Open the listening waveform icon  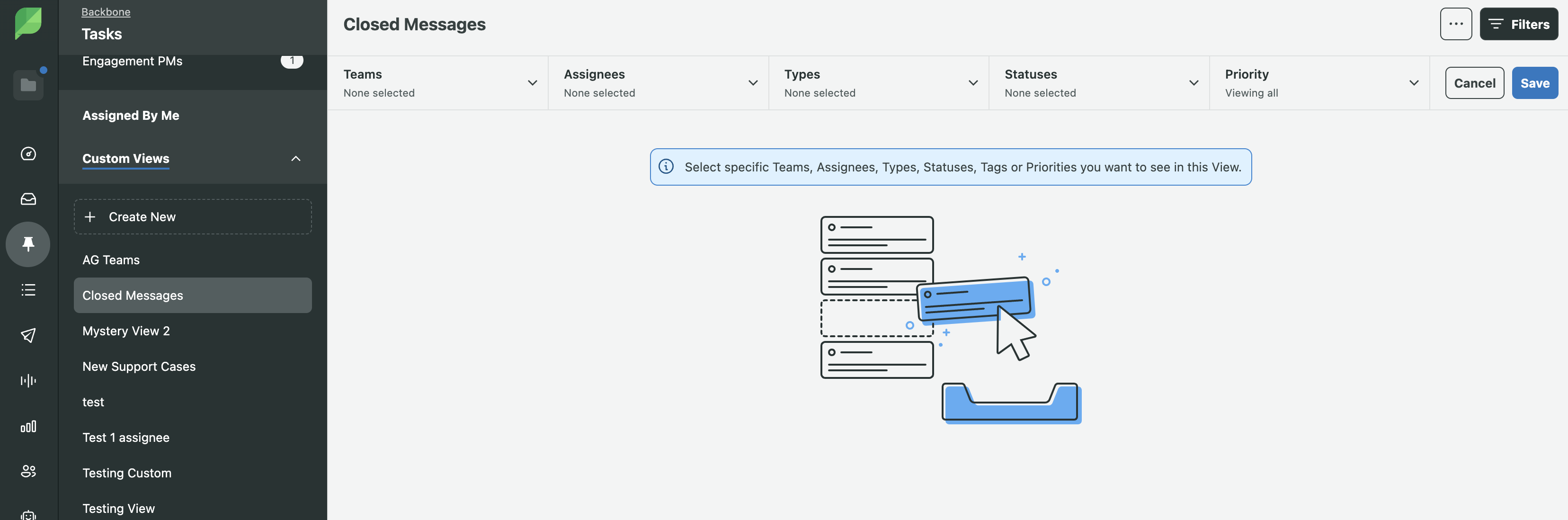click(x=28, y=381)
